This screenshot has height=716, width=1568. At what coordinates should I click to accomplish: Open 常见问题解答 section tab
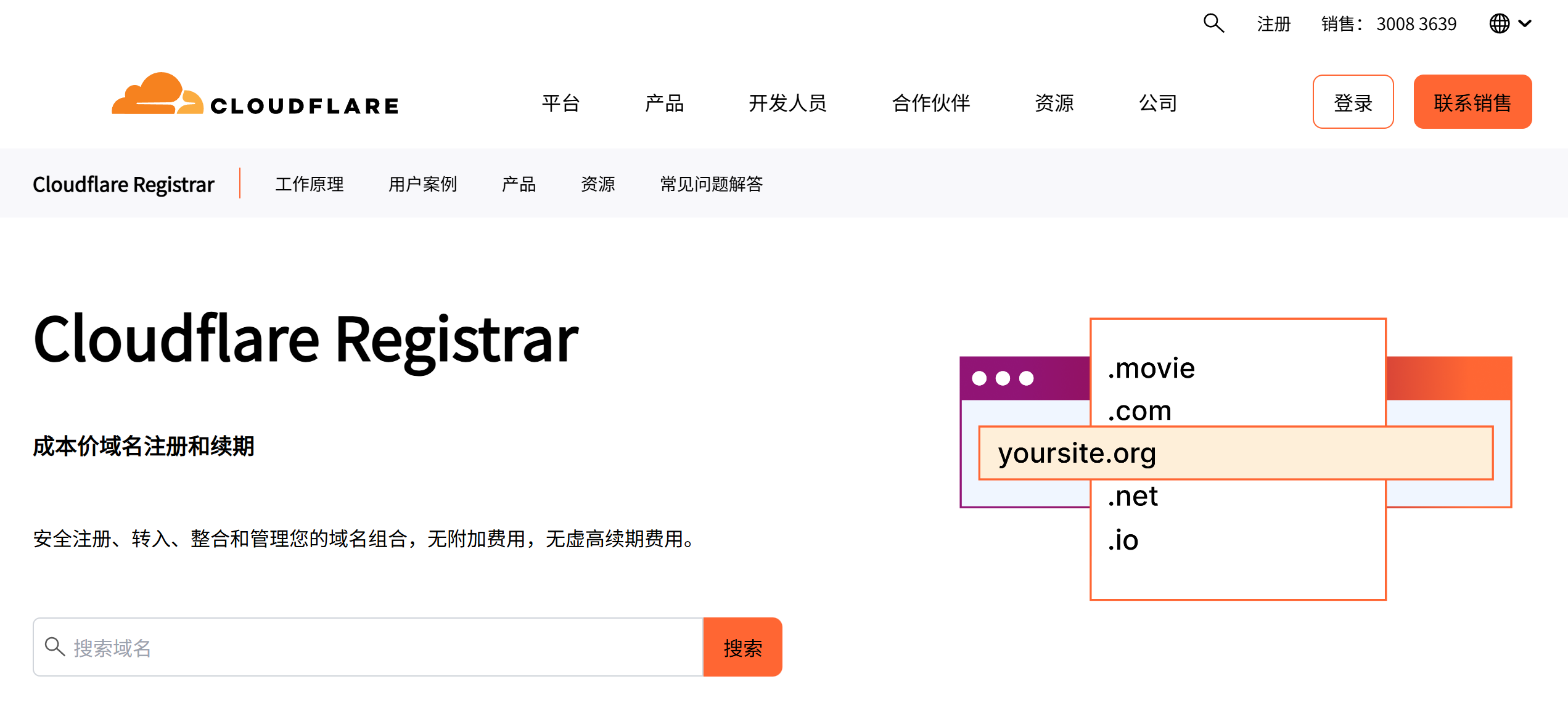(x=711, y=184)
